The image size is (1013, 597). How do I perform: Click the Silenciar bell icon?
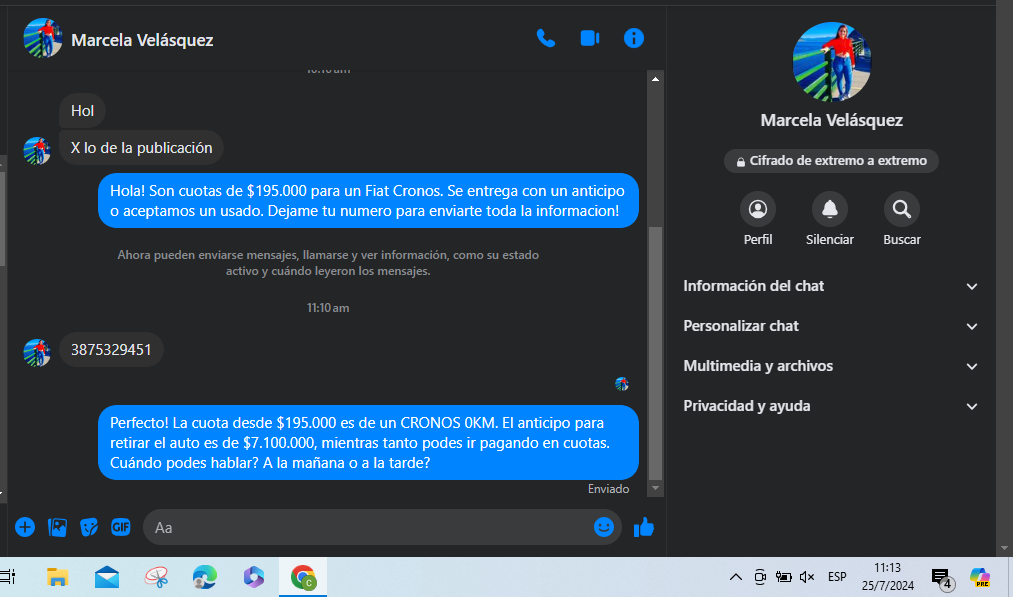click(830, 209)
